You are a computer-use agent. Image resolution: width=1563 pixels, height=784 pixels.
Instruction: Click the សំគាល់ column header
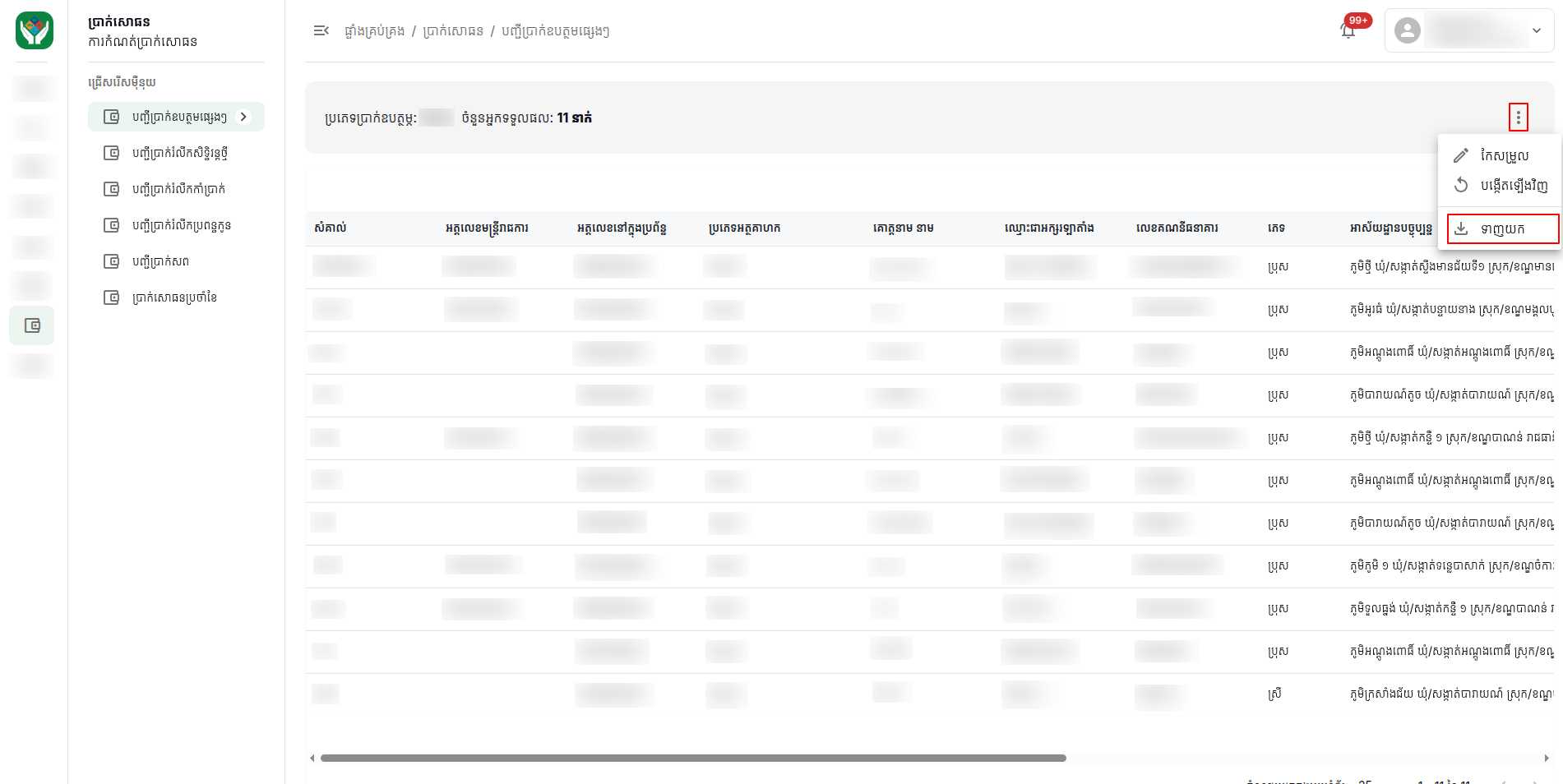click(331, 228)
